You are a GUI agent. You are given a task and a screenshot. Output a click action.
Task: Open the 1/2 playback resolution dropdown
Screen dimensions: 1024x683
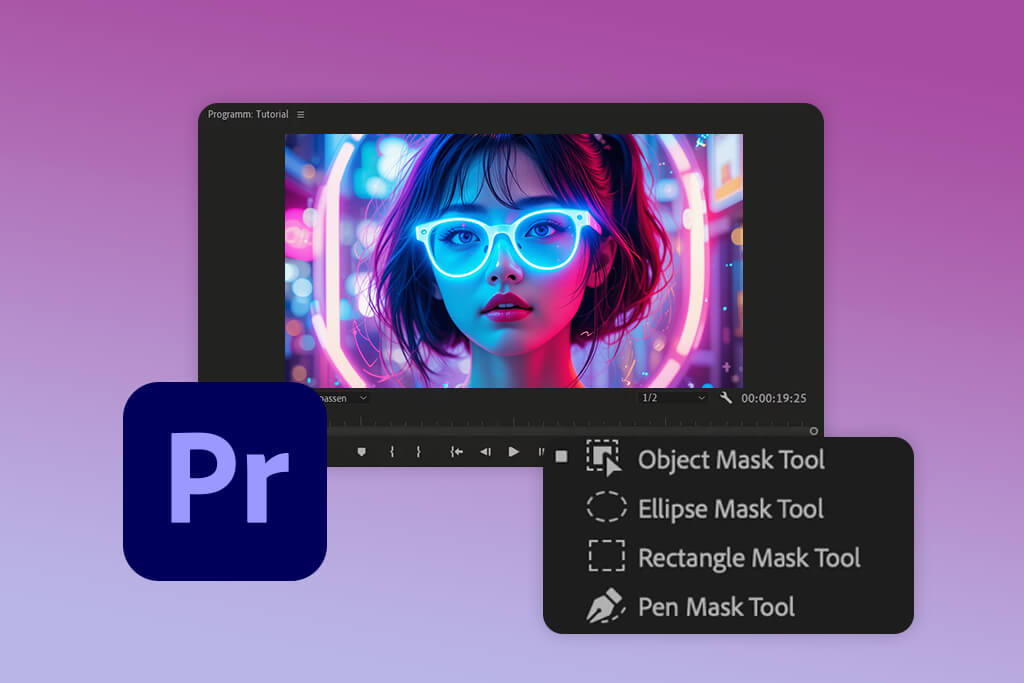point(673,398)
